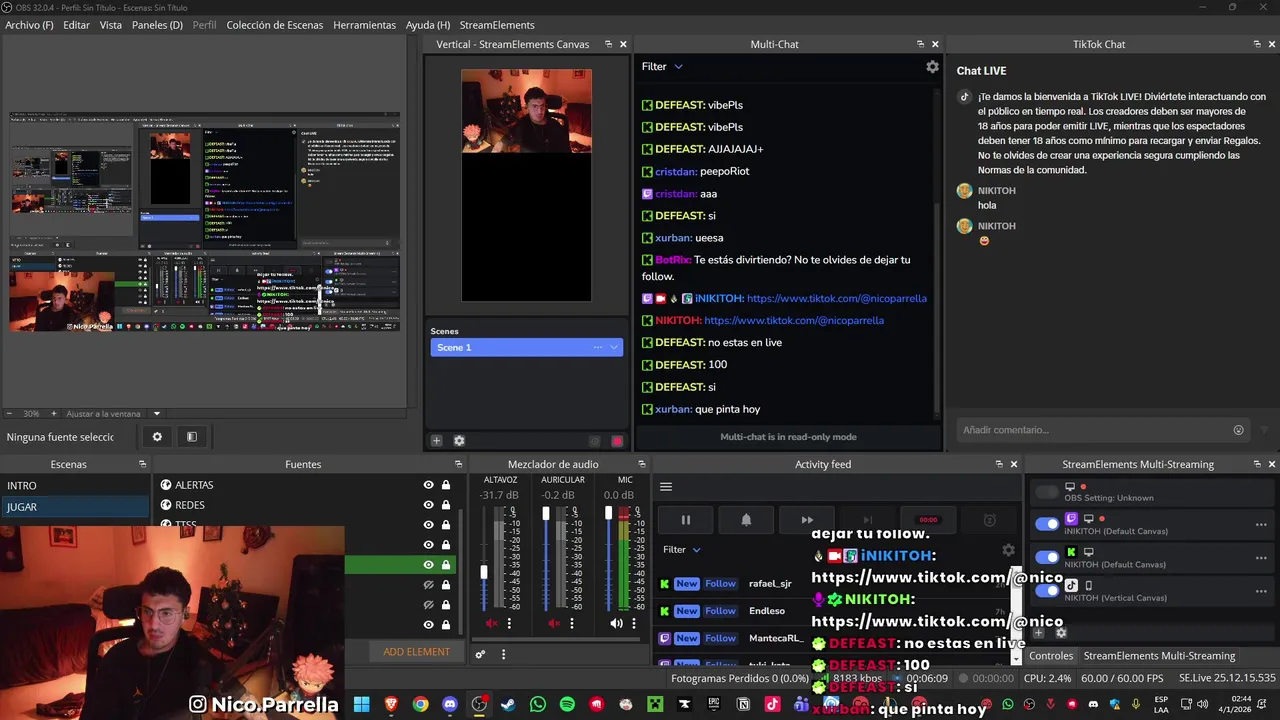Unmute the ALTAVOZ audio channel
The image size is (1280, 720).
(491, 623)
